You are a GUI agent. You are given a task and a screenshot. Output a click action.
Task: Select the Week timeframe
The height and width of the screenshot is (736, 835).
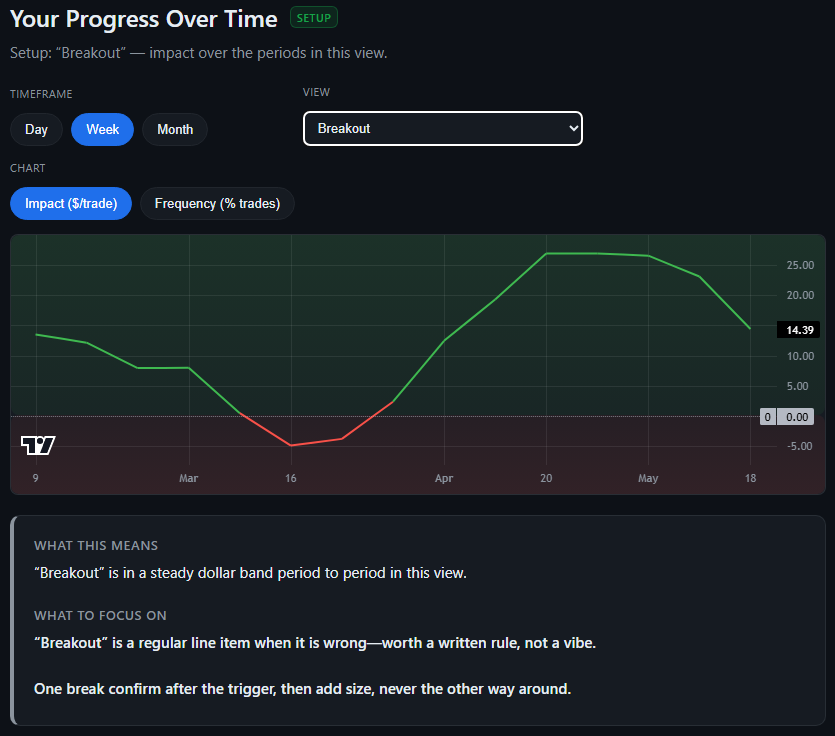click(x=102, y=129)
